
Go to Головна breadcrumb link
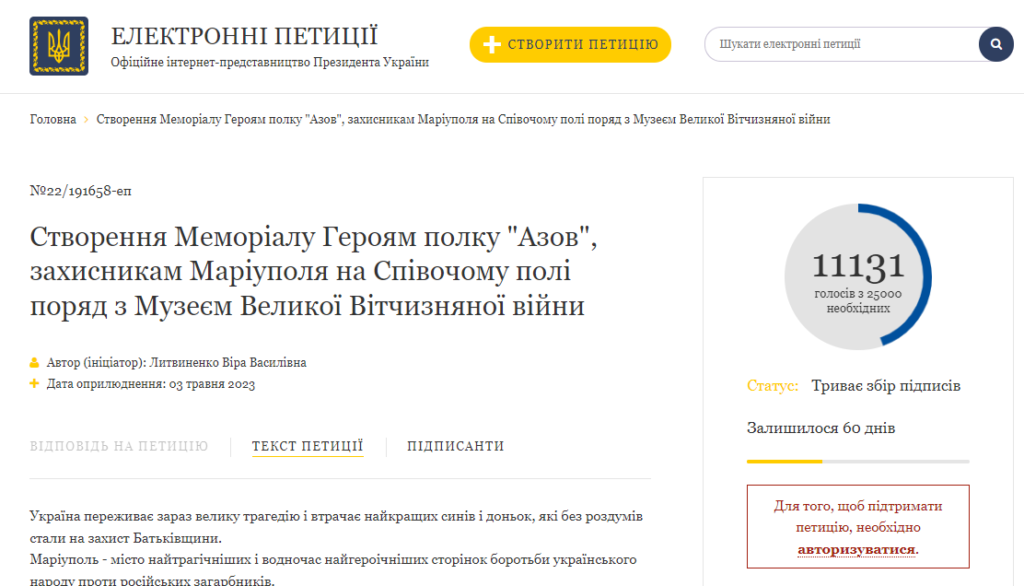53,120
